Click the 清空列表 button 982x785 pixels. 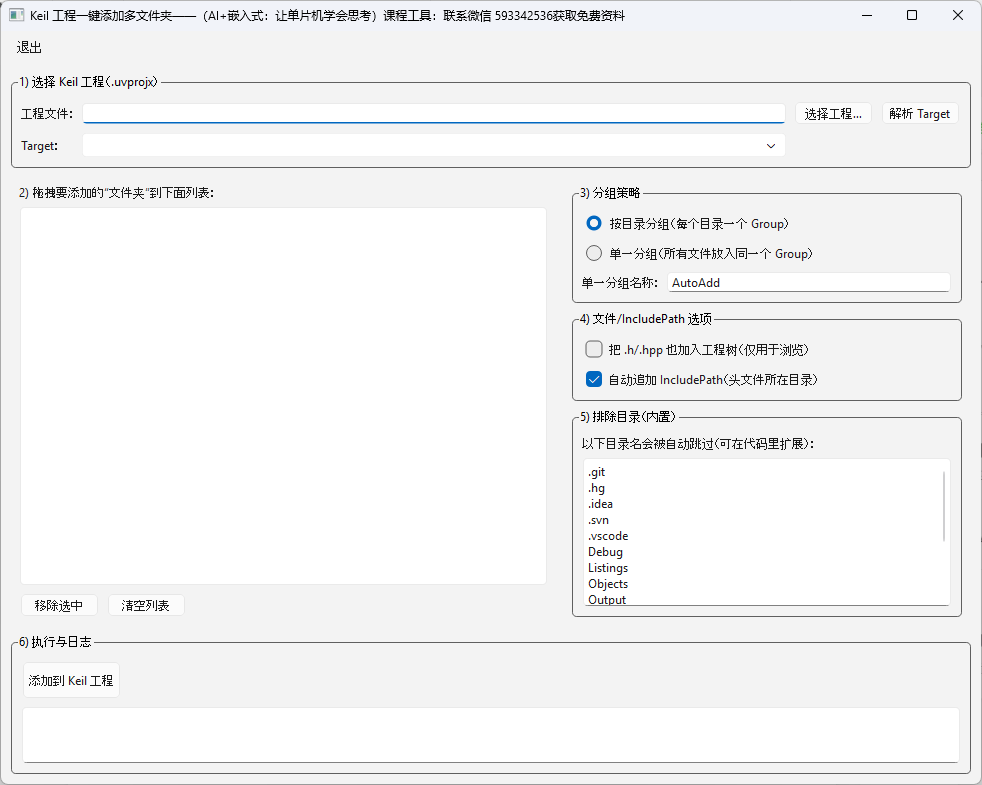coord(146,605)
